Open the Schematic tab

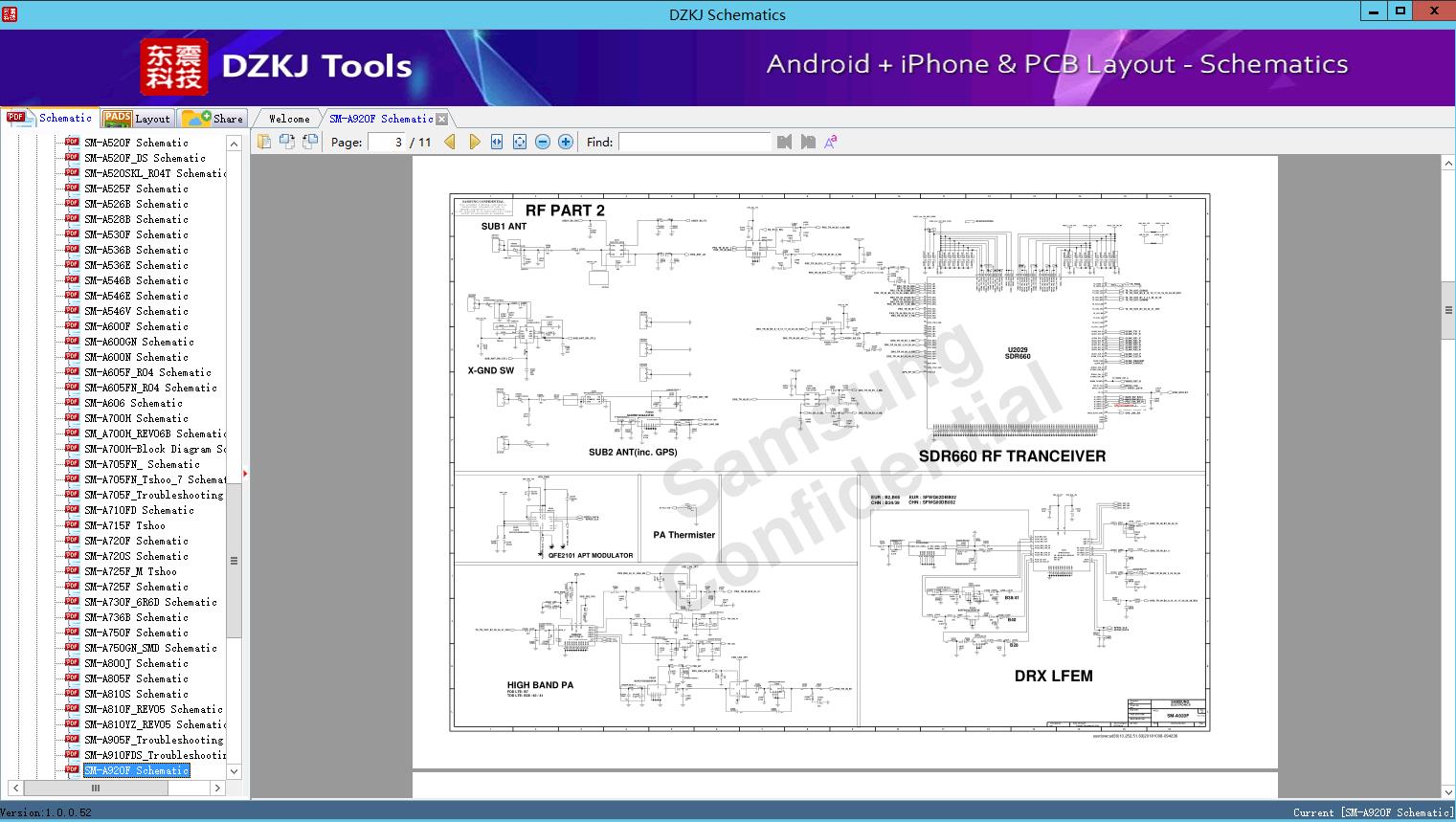point(50,118)
